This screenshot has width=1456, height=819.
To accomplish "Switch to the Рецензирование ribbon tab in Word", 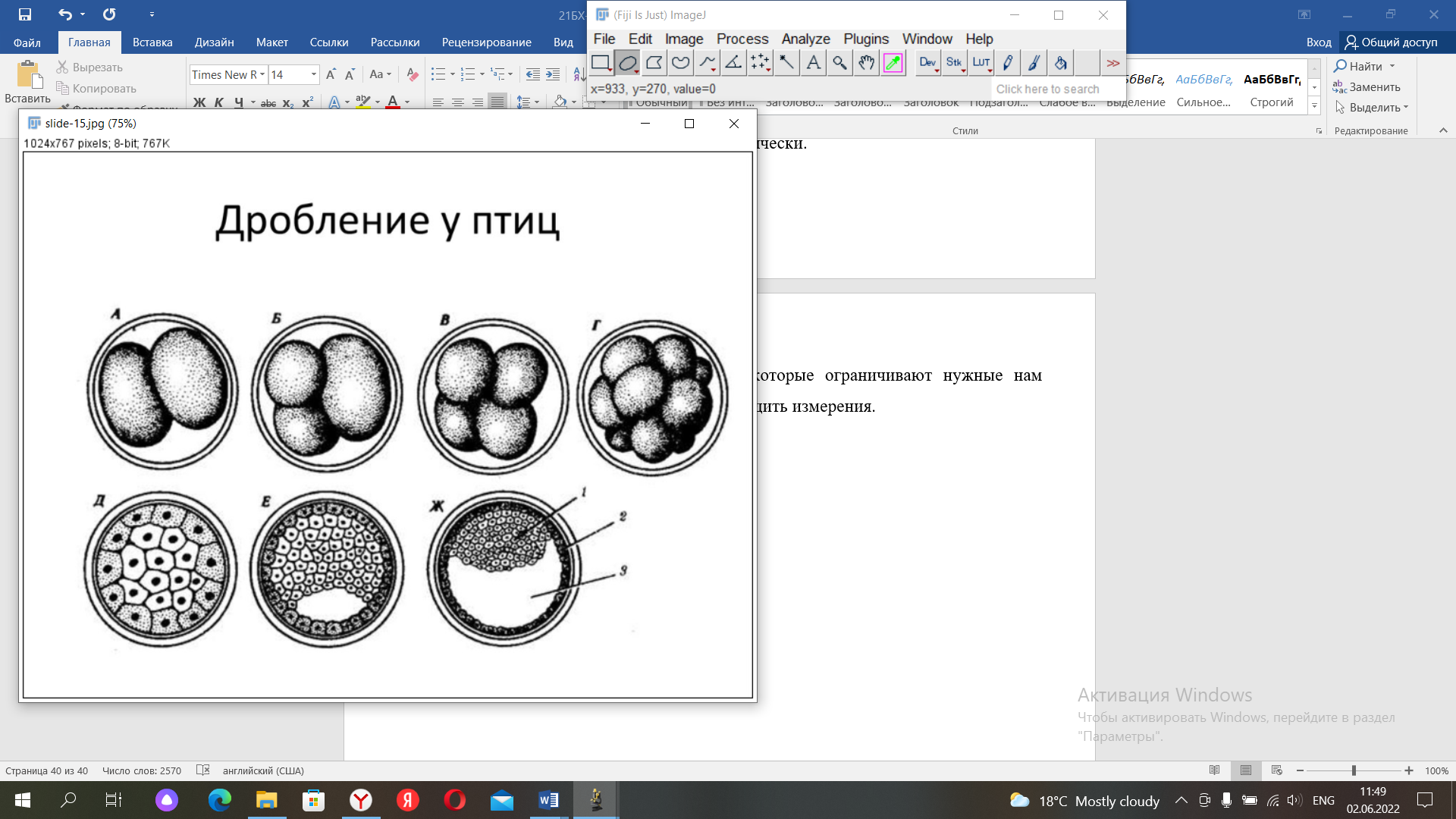I will click(x=486, y=42).
